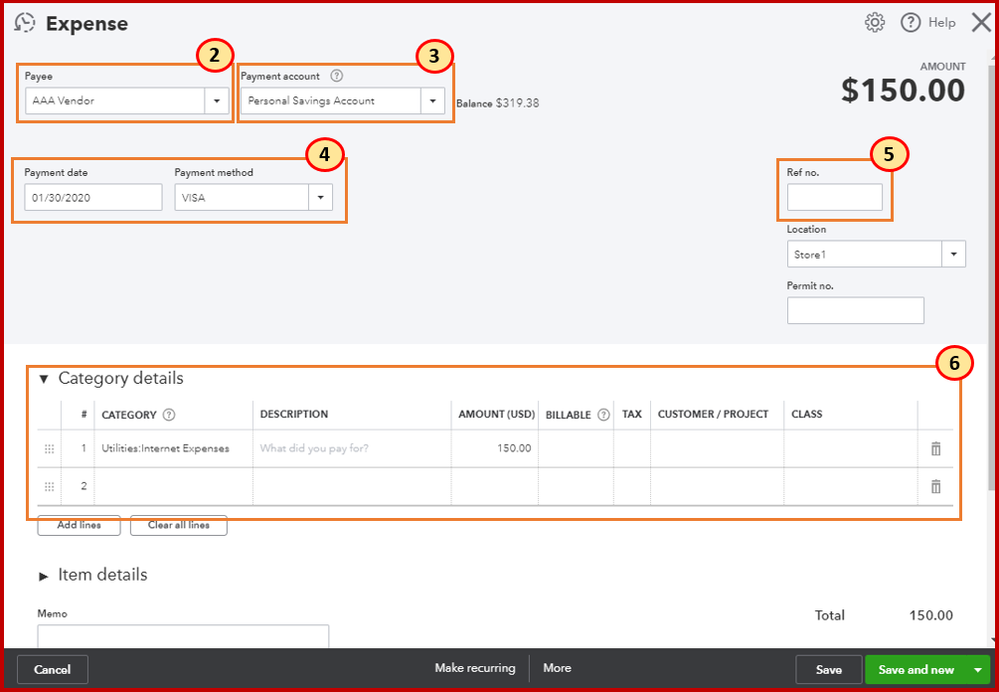Open the settings gear icon
999x692 pixels.
coord(875,22)
